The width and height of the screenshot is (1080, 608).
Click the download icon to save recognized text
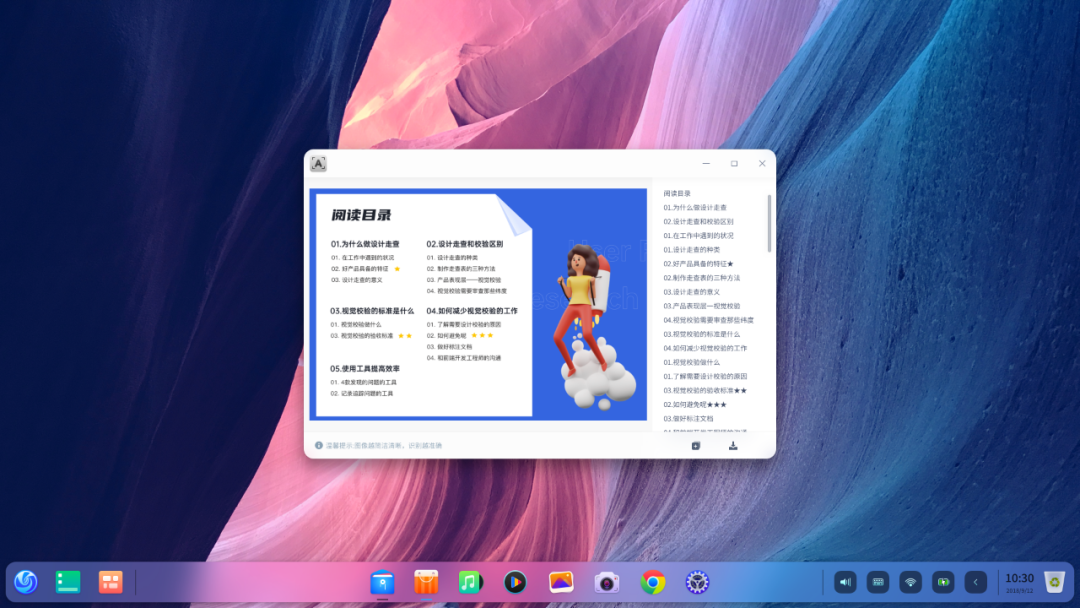(x=733, y=447)
